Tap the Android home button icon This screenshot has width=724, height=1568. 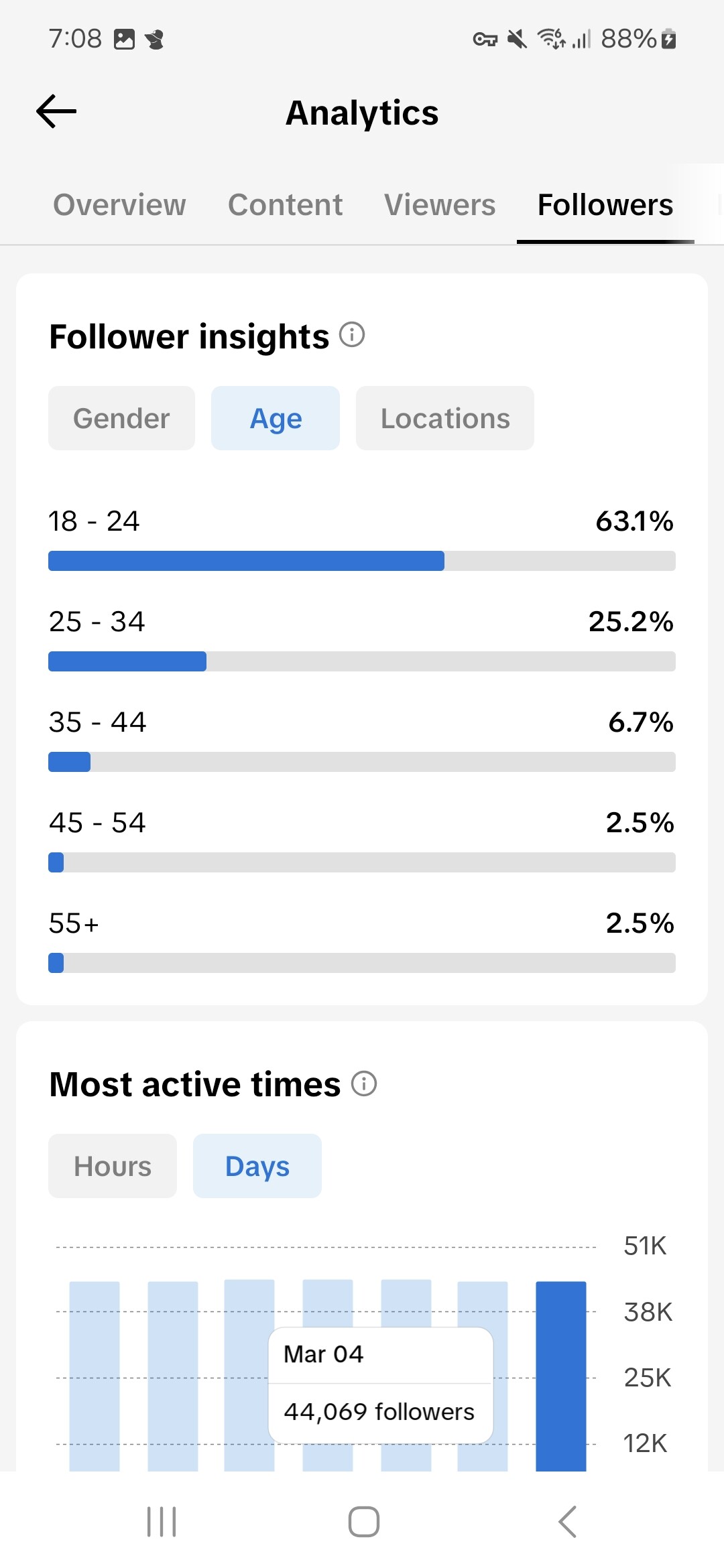coord(363,1521)
